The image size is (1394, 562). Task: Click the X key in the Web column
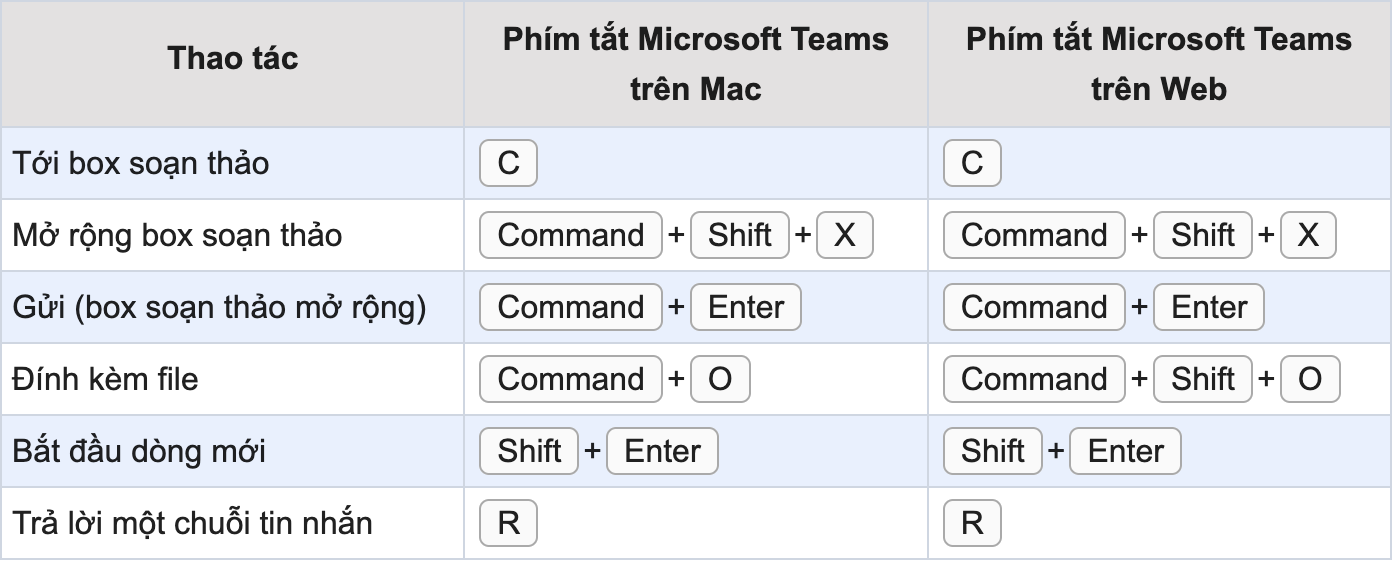coord(1308,235)
